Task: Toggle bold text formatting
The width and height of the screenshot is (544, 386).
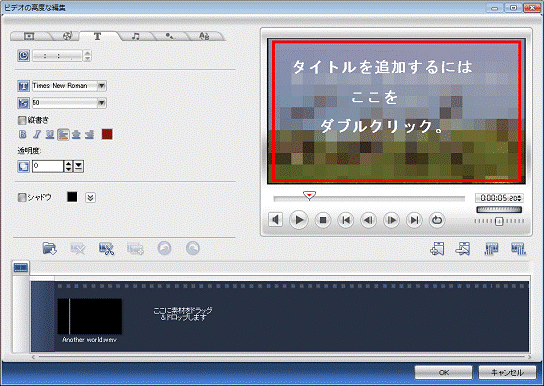Action: (x=23, y=134)
